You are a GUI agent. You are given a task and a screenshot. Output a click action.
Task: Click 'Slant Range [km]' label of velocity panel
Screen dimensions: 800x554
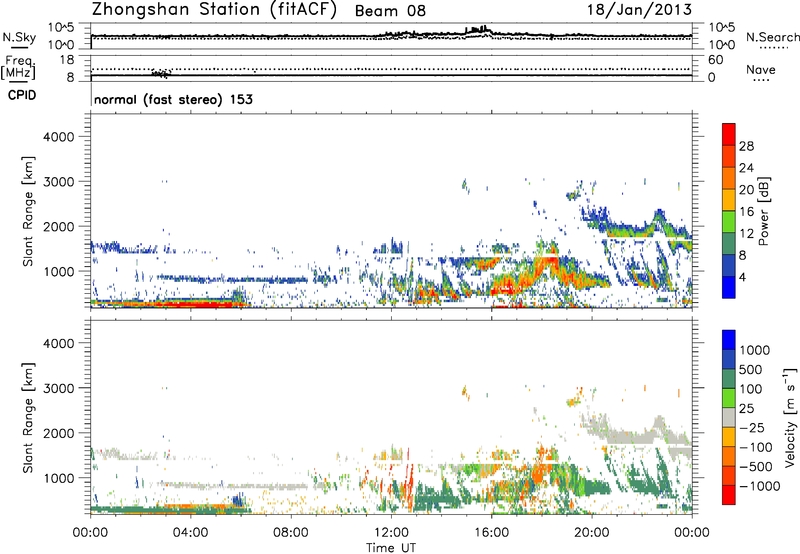pos(28,417)
